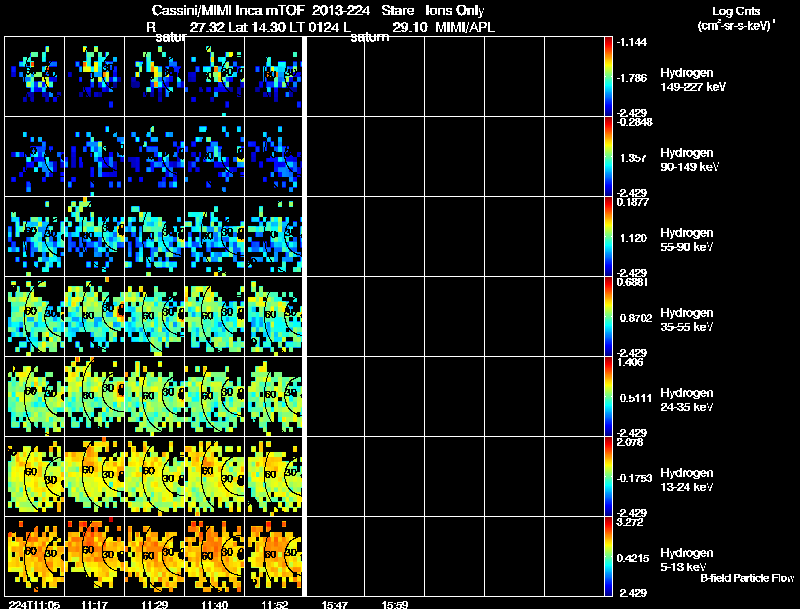
Task: Click the 11:17 time axis label
Action: (94, 603)
